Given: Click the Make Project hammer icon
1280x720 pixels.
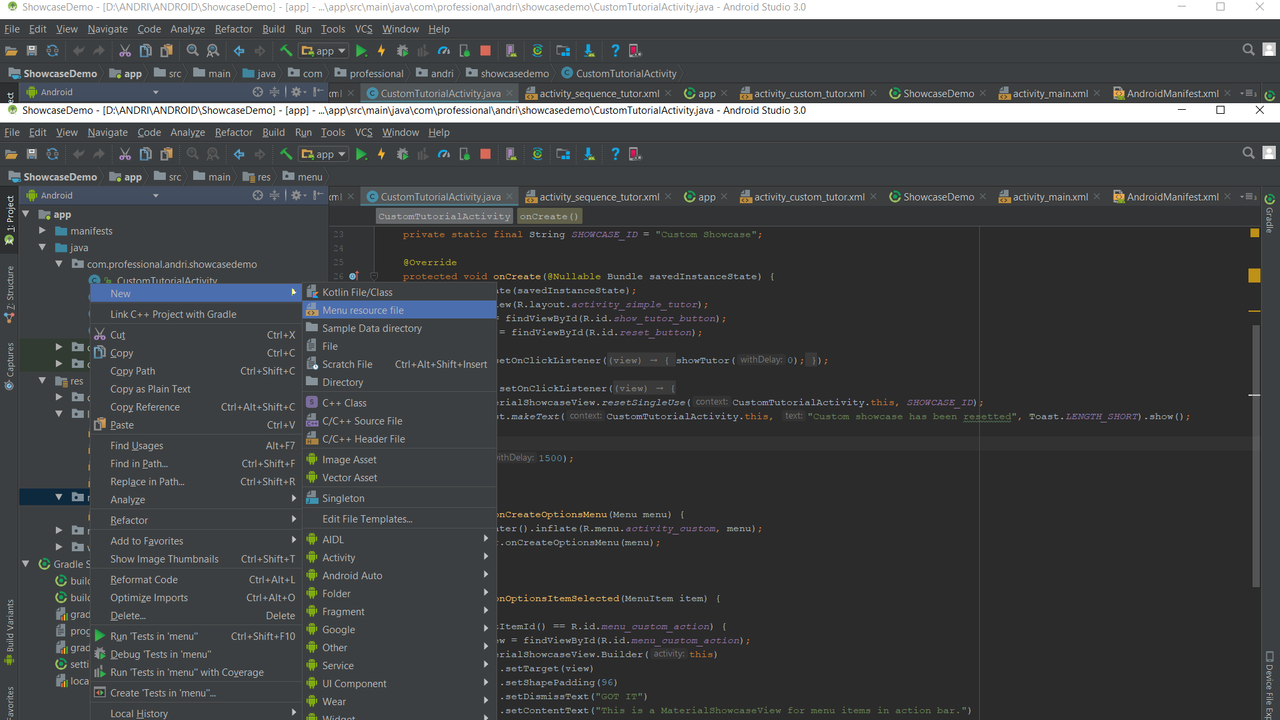Looking at the screenshot, I should (x=286, y=153).
